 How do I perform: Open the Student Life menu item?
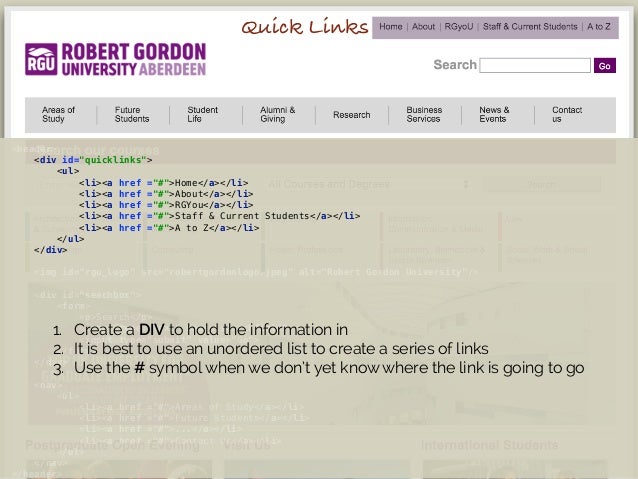(203, 114)
